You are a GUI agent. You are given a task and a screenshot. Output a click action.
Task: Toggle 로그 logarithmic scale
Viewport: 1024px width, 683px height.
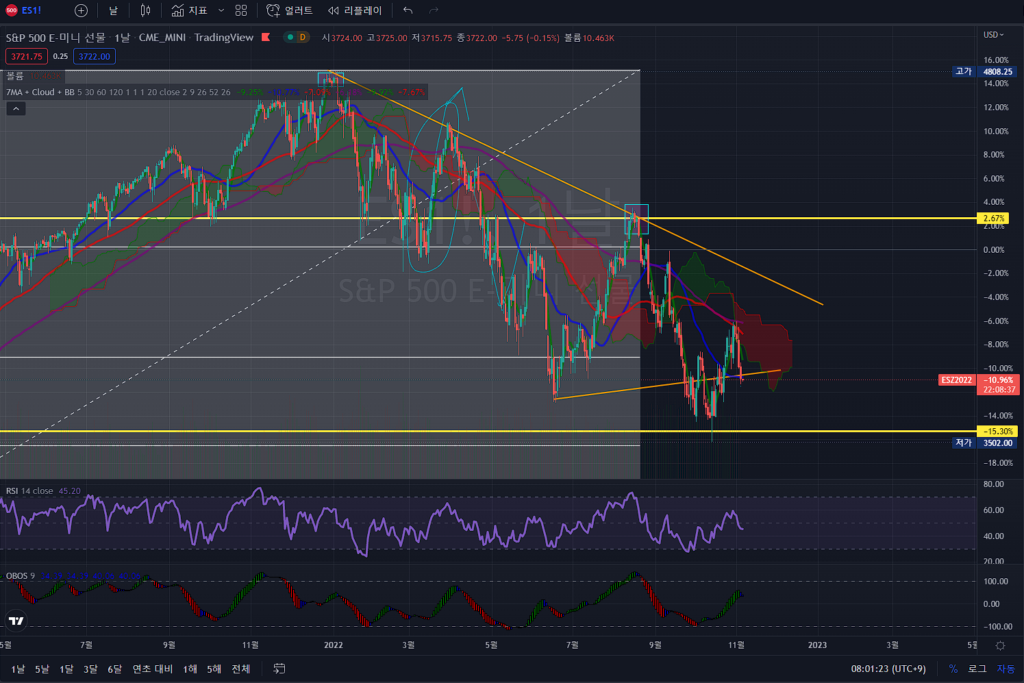pyautogui.click(x=977, y=668)
